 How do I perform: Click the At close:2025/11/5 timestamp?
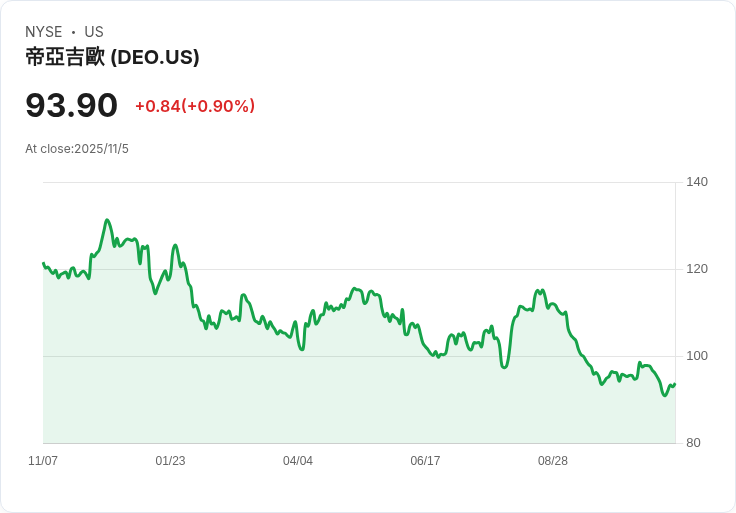coord(77,149)
